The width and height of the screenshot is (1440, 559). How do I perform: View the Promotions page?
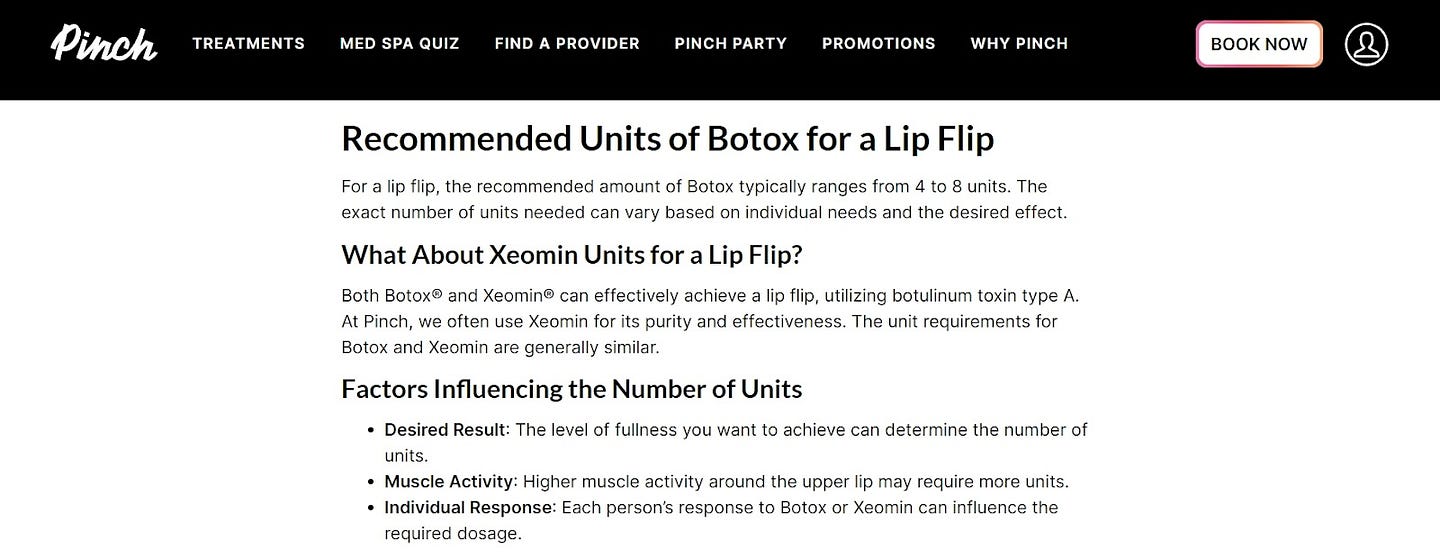(x=878, y=44)
